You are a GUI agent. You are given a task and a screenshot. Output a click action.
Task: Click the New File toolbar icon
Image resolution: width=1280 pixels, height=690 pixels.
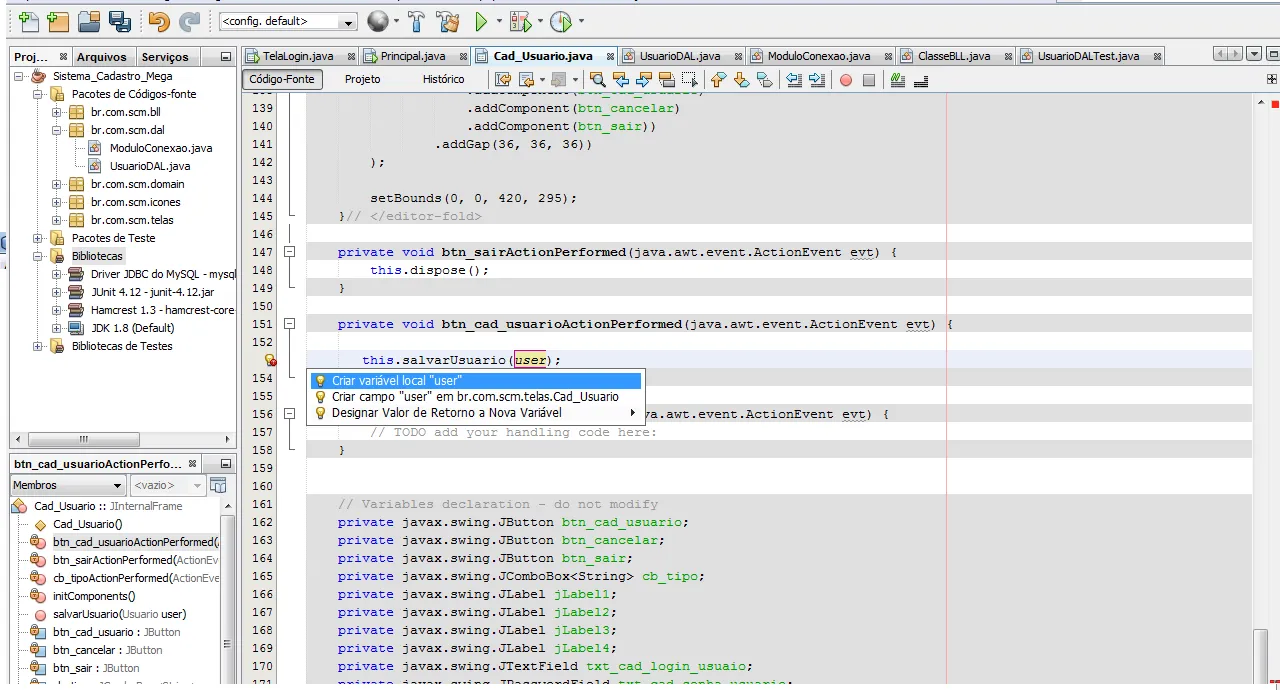28,21
